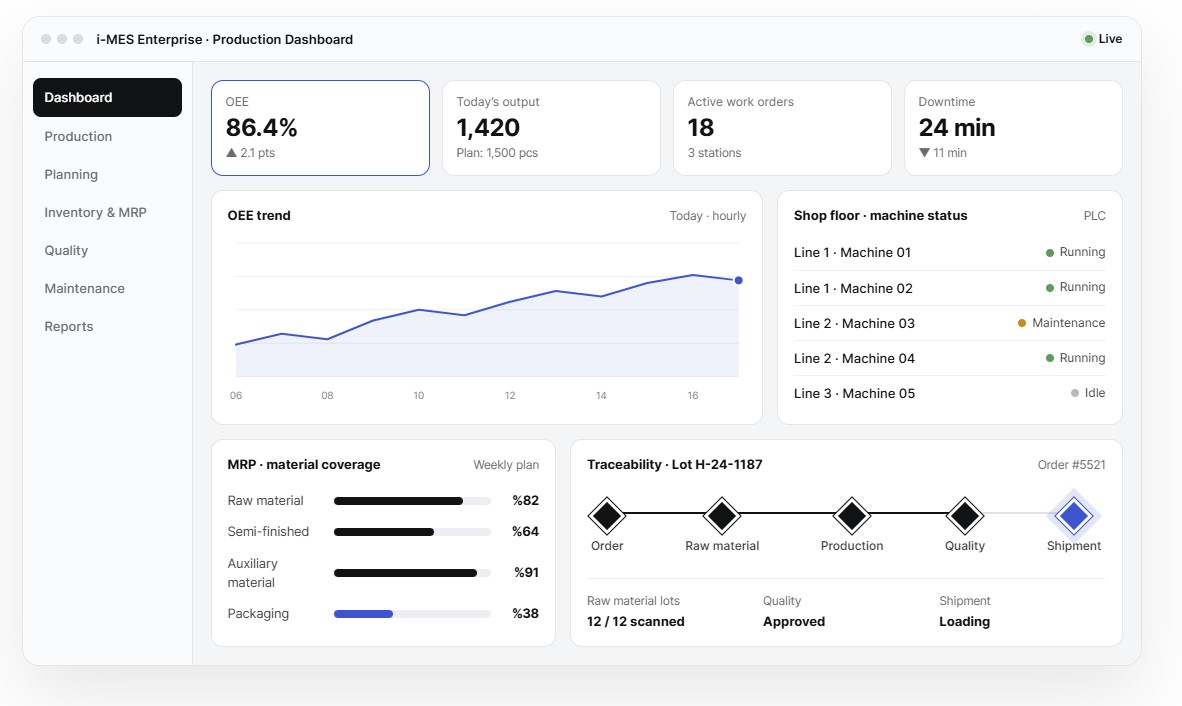This screenshot has height=706, width=1182.
Task: Open the Dashboard sidebar item
Action: tap(107, 97)
